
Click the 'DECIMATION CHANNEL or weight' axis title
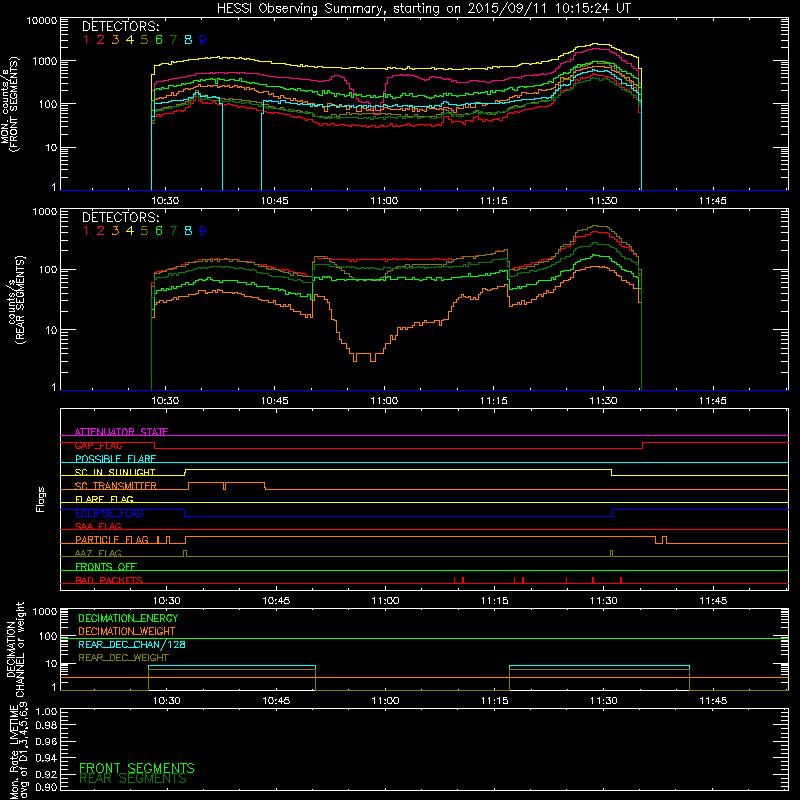pos(15,649)
